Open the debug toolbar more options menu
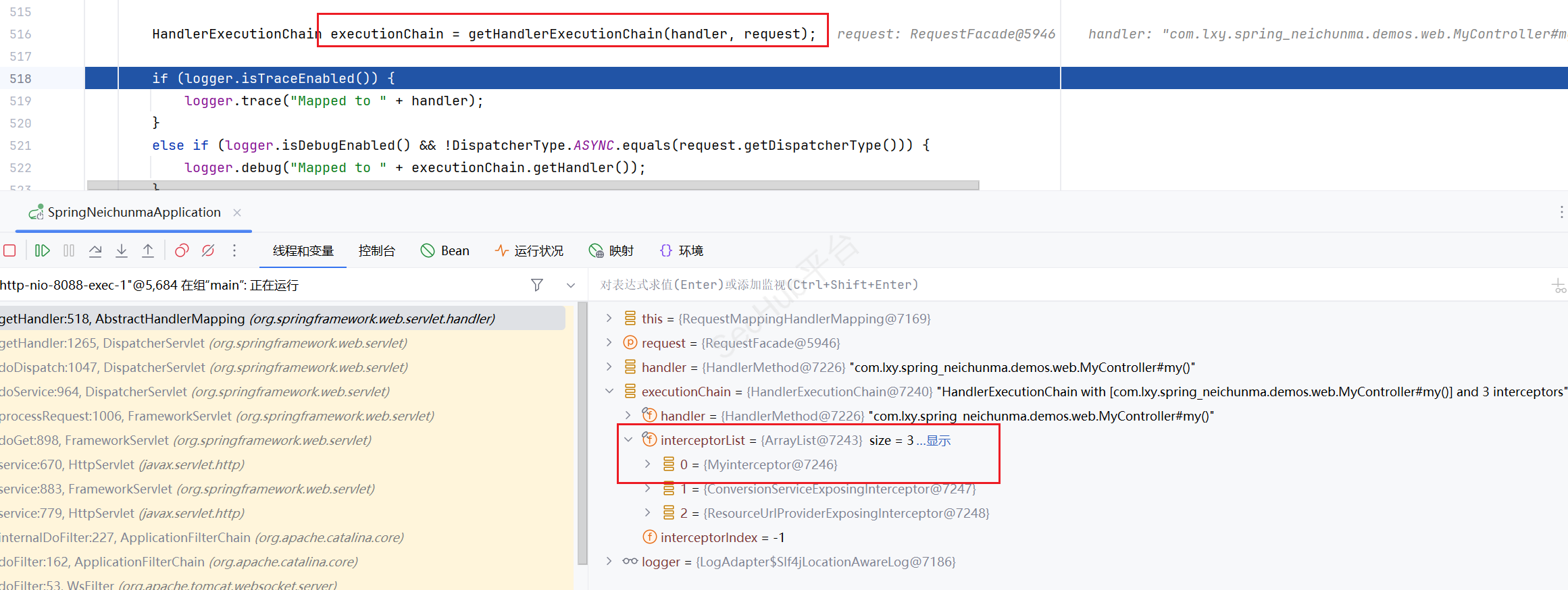 (x=234, y=250)
